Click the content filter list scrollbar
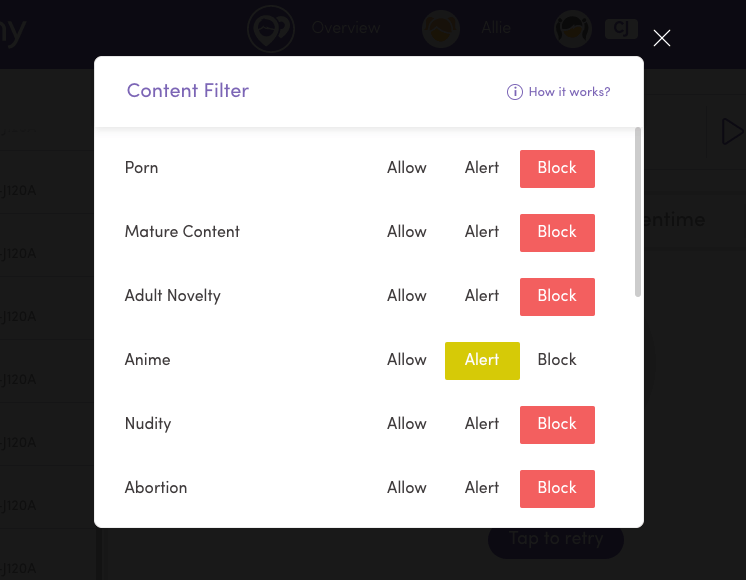This screenshot has height=580, width=746. [638, 212]
